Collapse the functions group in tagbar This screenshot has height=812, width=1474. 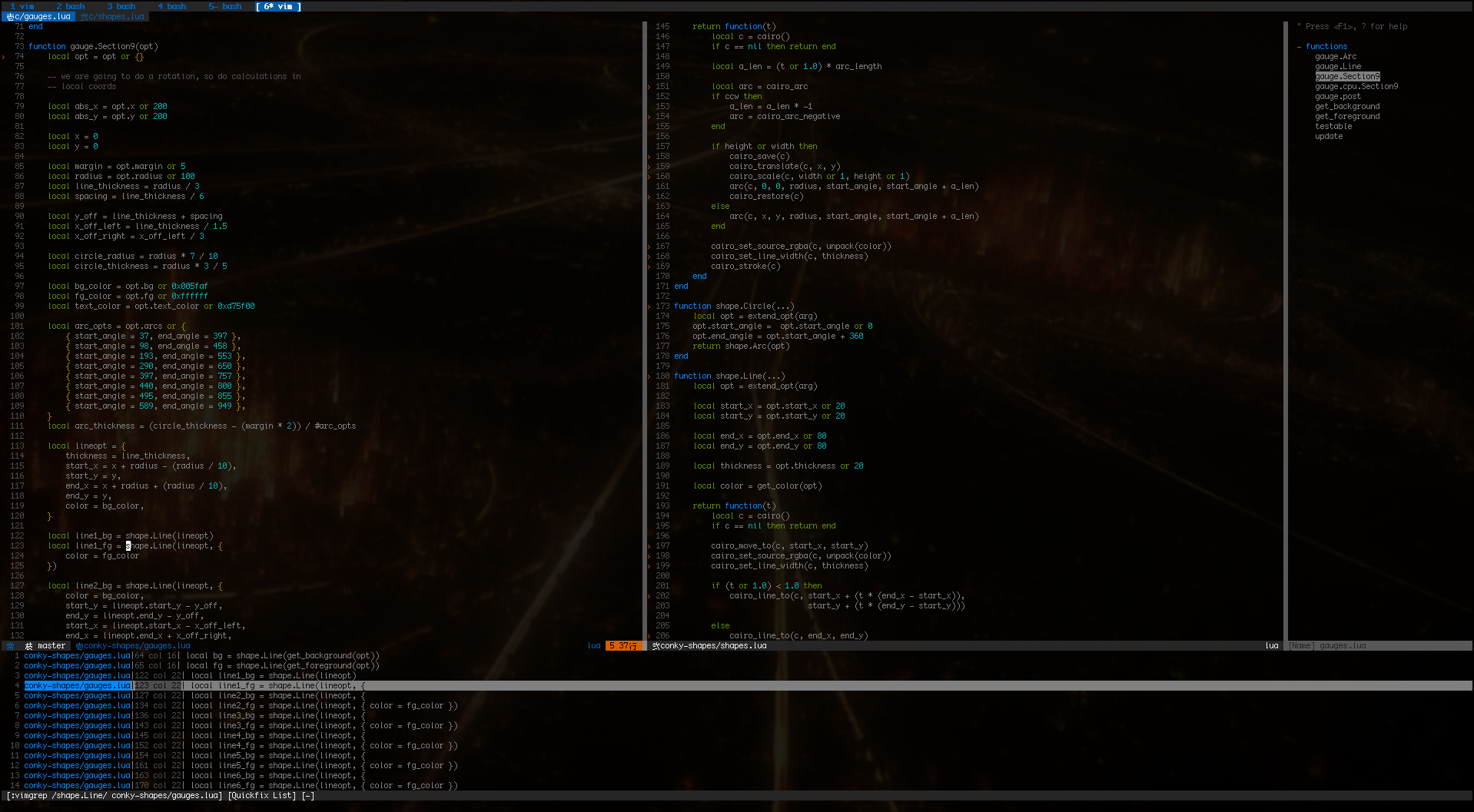1300,47
